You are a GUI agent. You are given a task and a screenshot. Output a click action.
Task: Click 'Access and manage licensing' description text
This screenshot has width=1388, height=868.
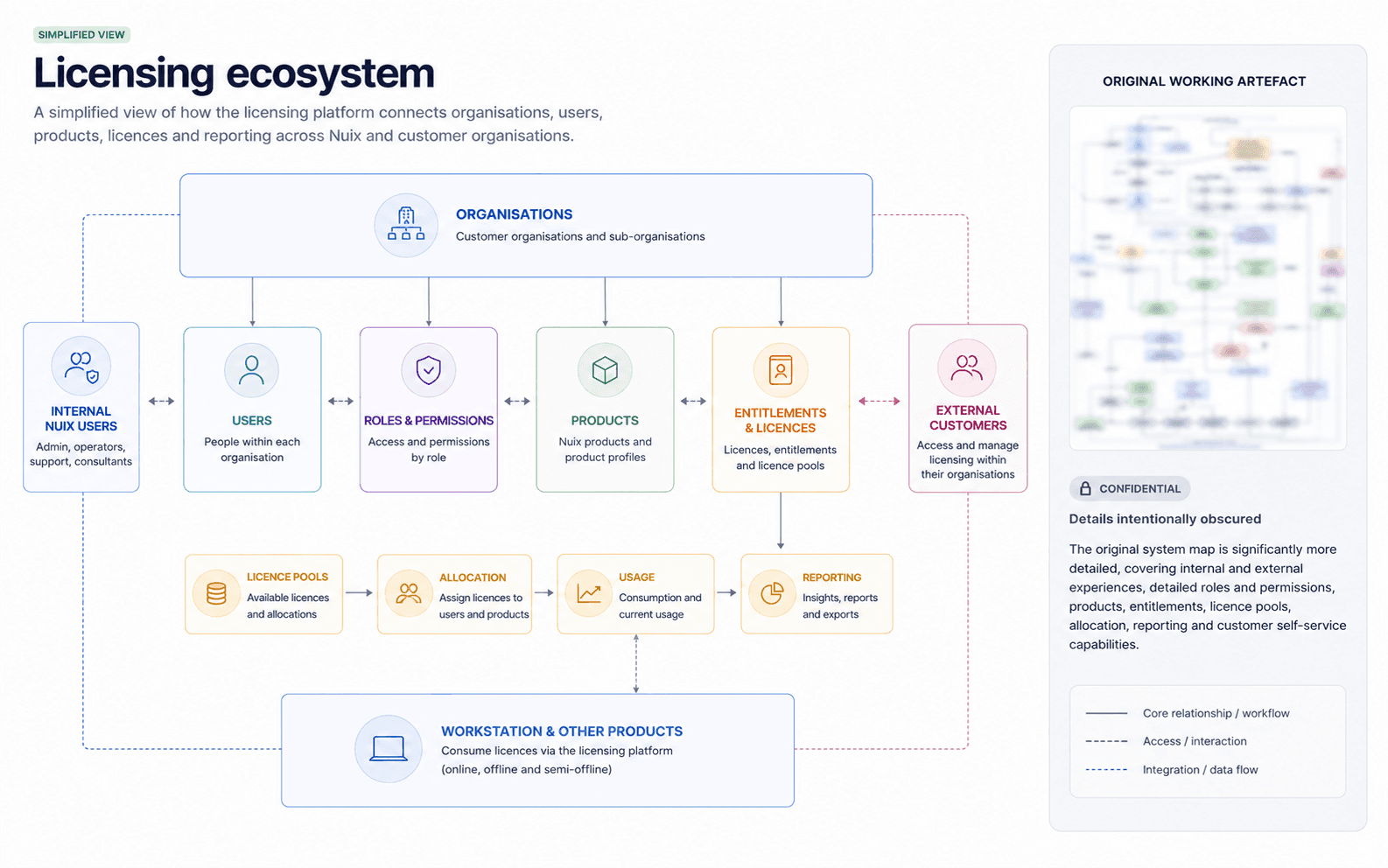pyautogui.click(x=968, y=460)
